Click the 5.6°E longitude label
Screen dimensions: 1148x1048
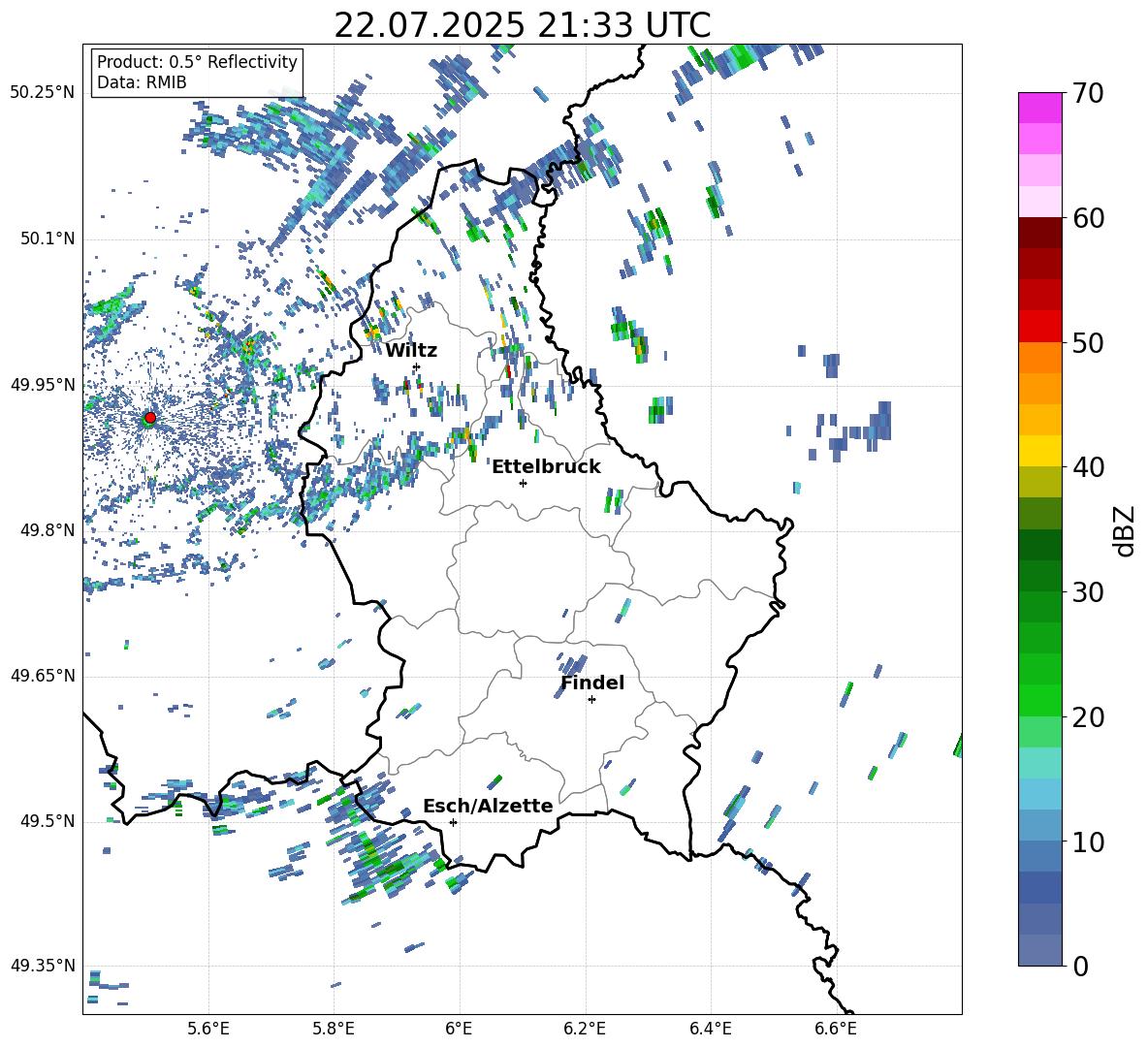[x=208, y=1029]
